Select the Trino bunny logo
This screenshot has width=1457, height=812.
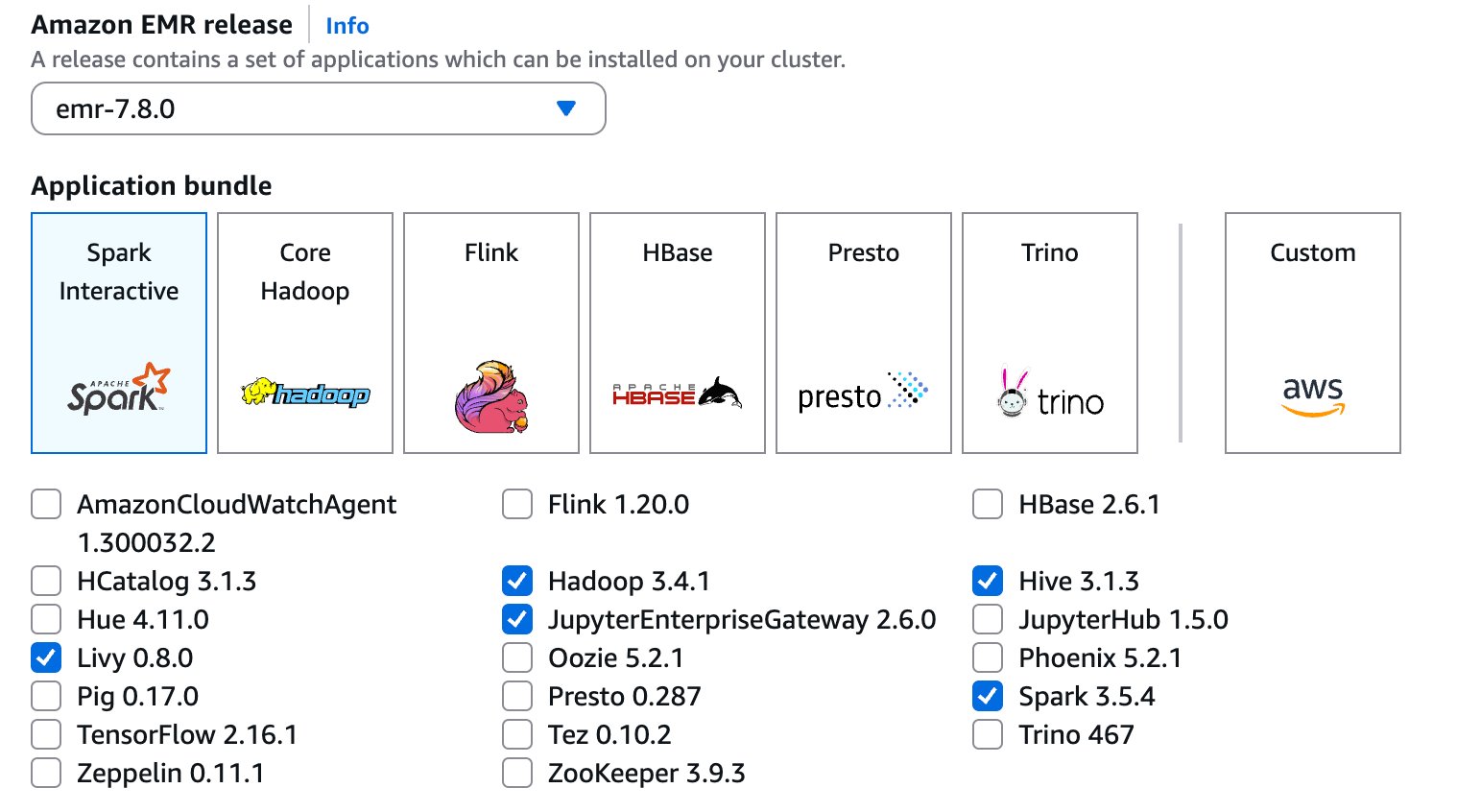tap(1049, 395)
